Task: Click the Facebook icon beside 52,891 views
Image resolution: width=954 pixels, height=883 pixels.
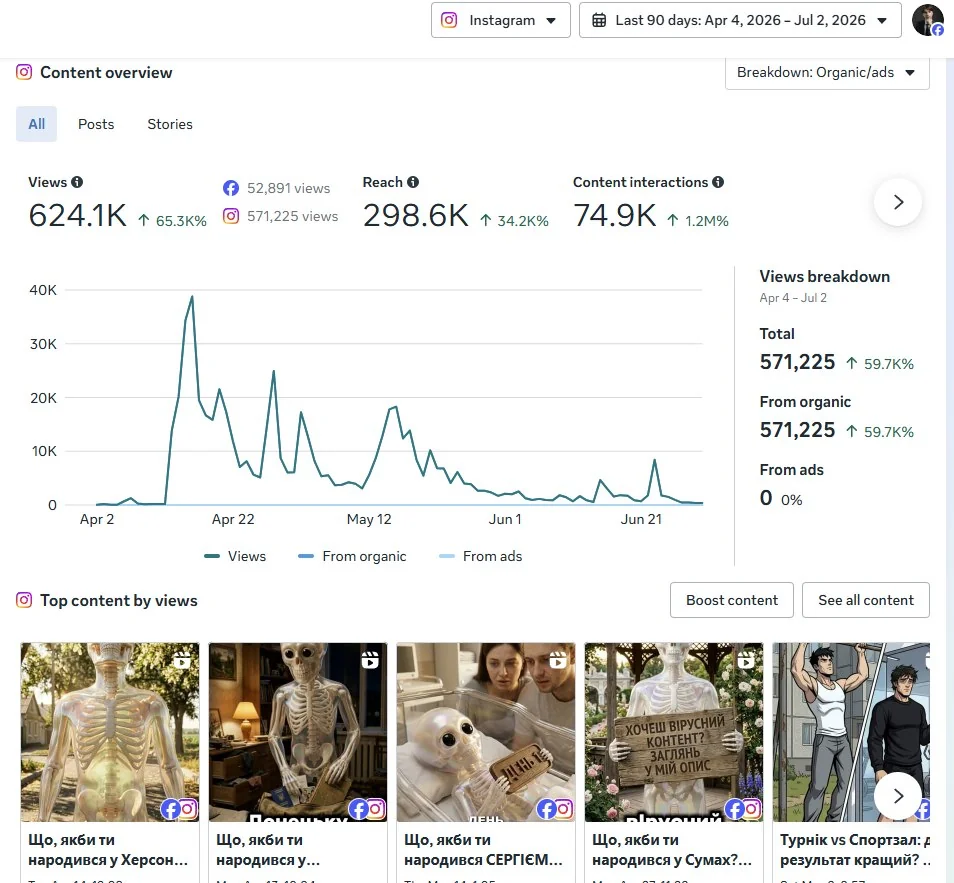Action: tap(231, 188)
